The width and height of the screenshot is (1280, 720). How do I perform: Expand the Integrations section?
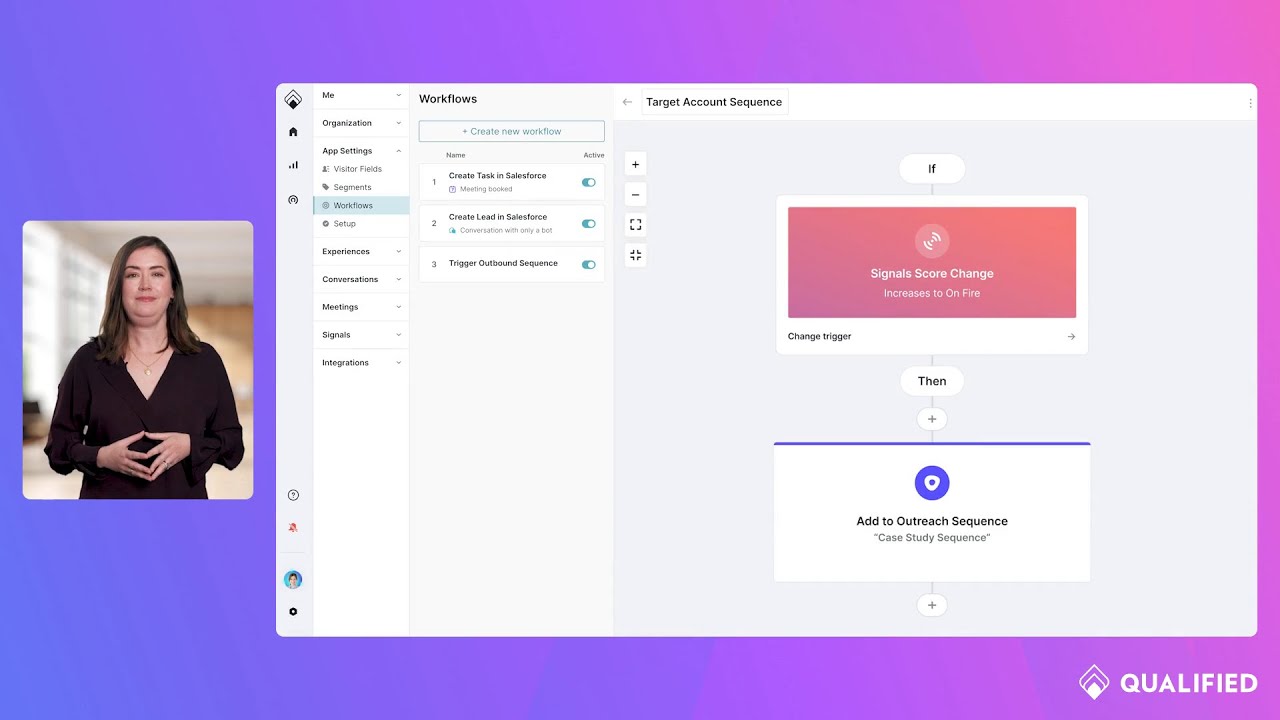361,363
